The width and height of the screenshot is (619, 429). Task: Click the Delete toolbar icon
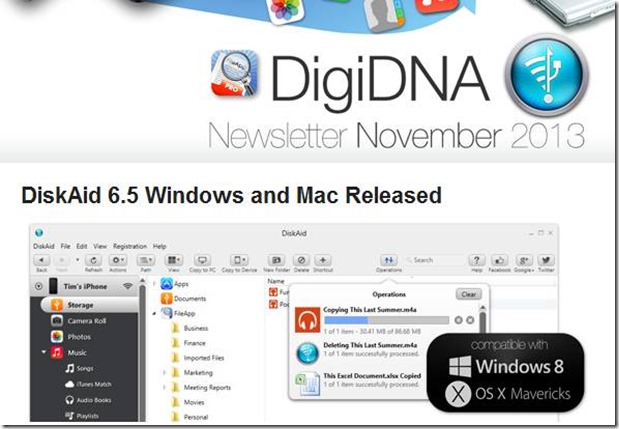tap(301, 260)
